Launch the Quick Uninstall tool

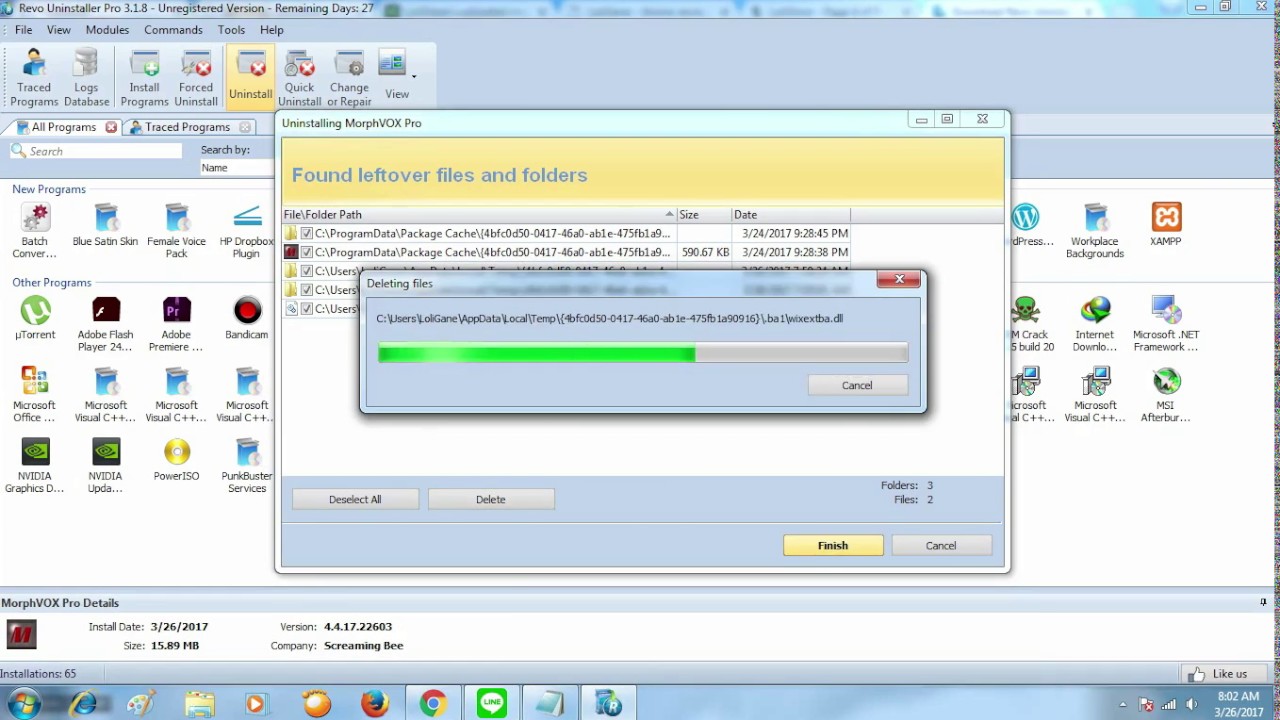[x=299, y=78]
